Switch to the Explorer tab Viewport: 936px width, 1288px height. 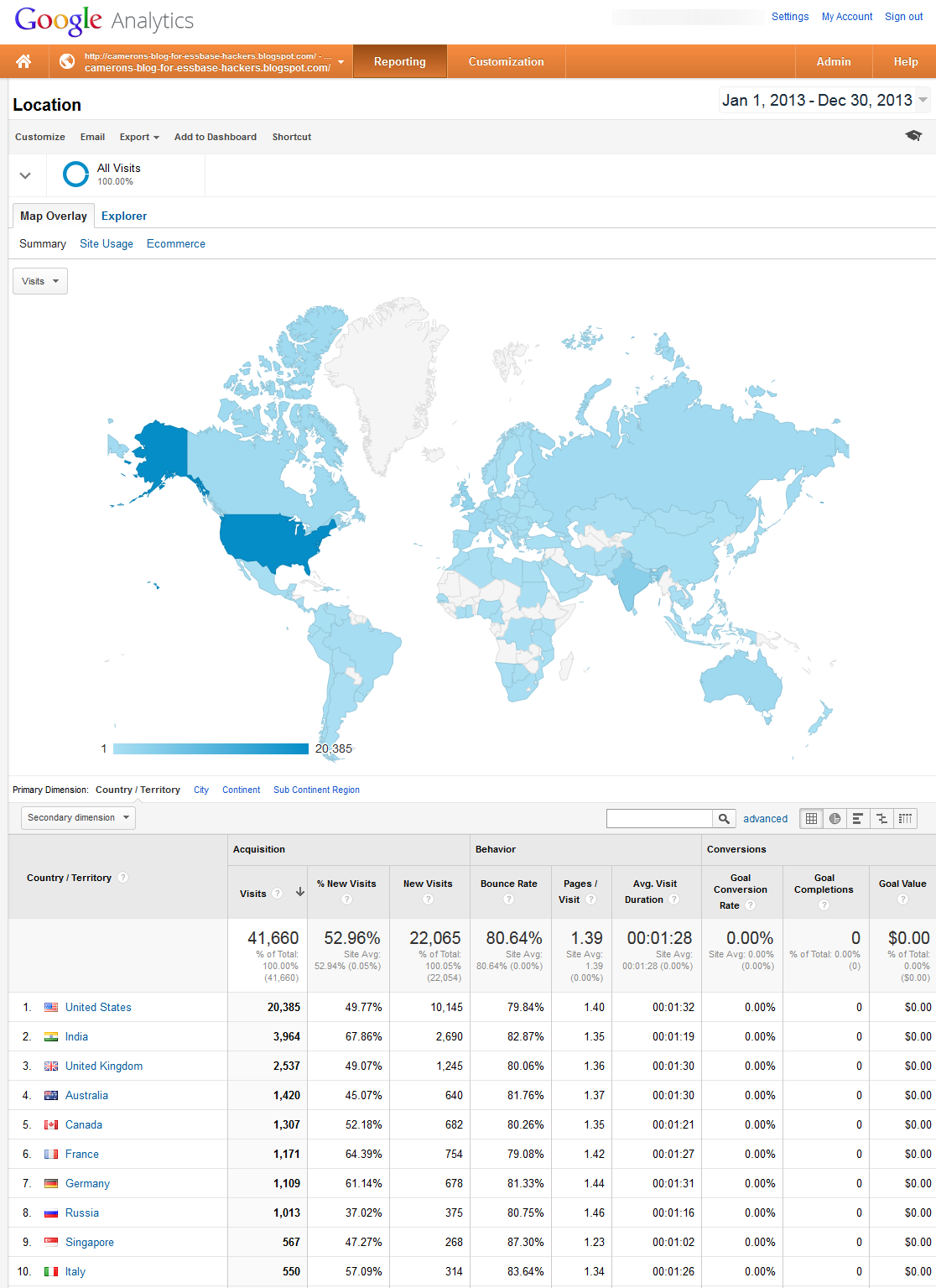(x=124, y=216)
